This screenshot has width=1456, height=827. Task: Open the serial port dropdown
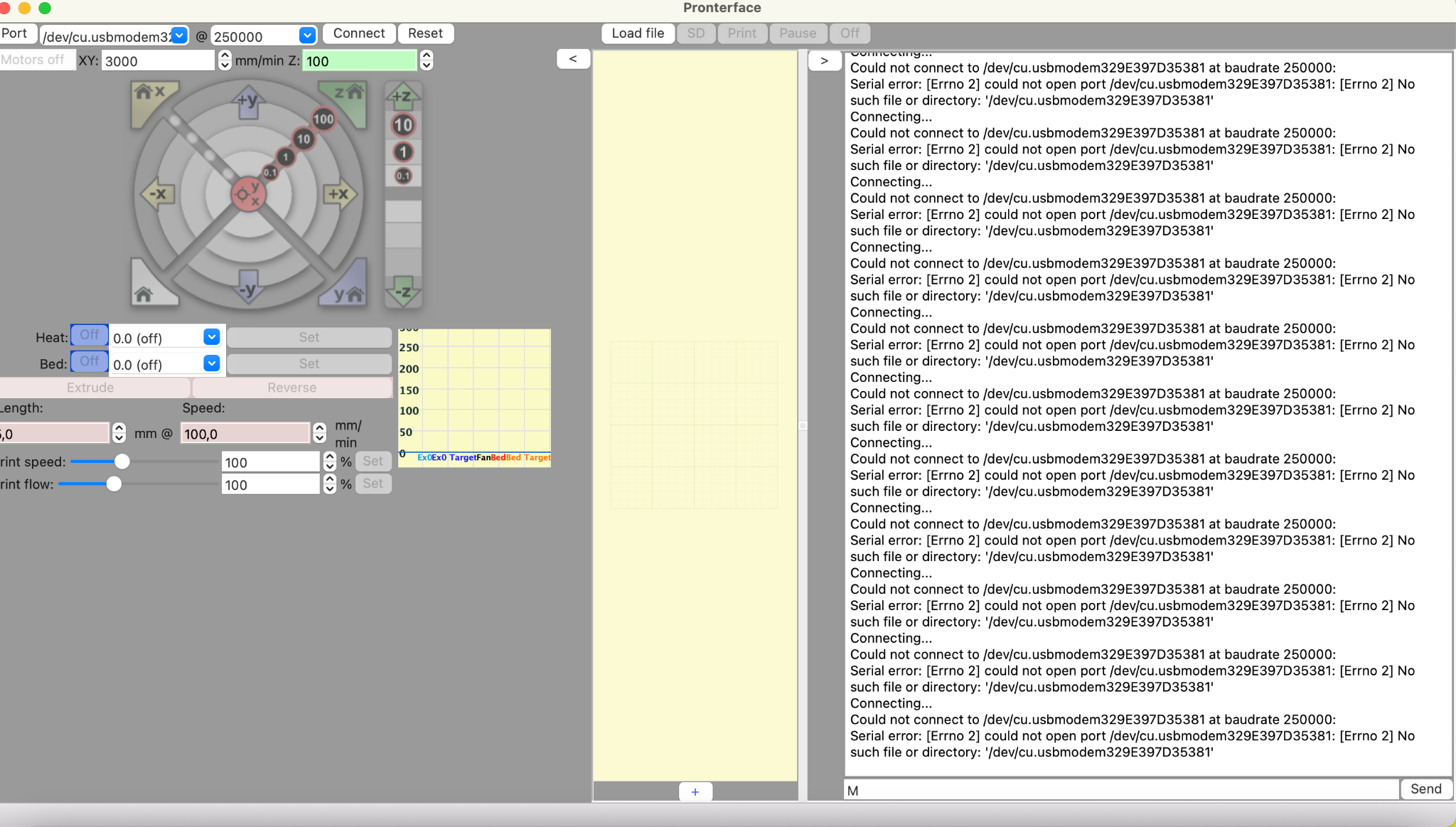[x=179, y=35]
